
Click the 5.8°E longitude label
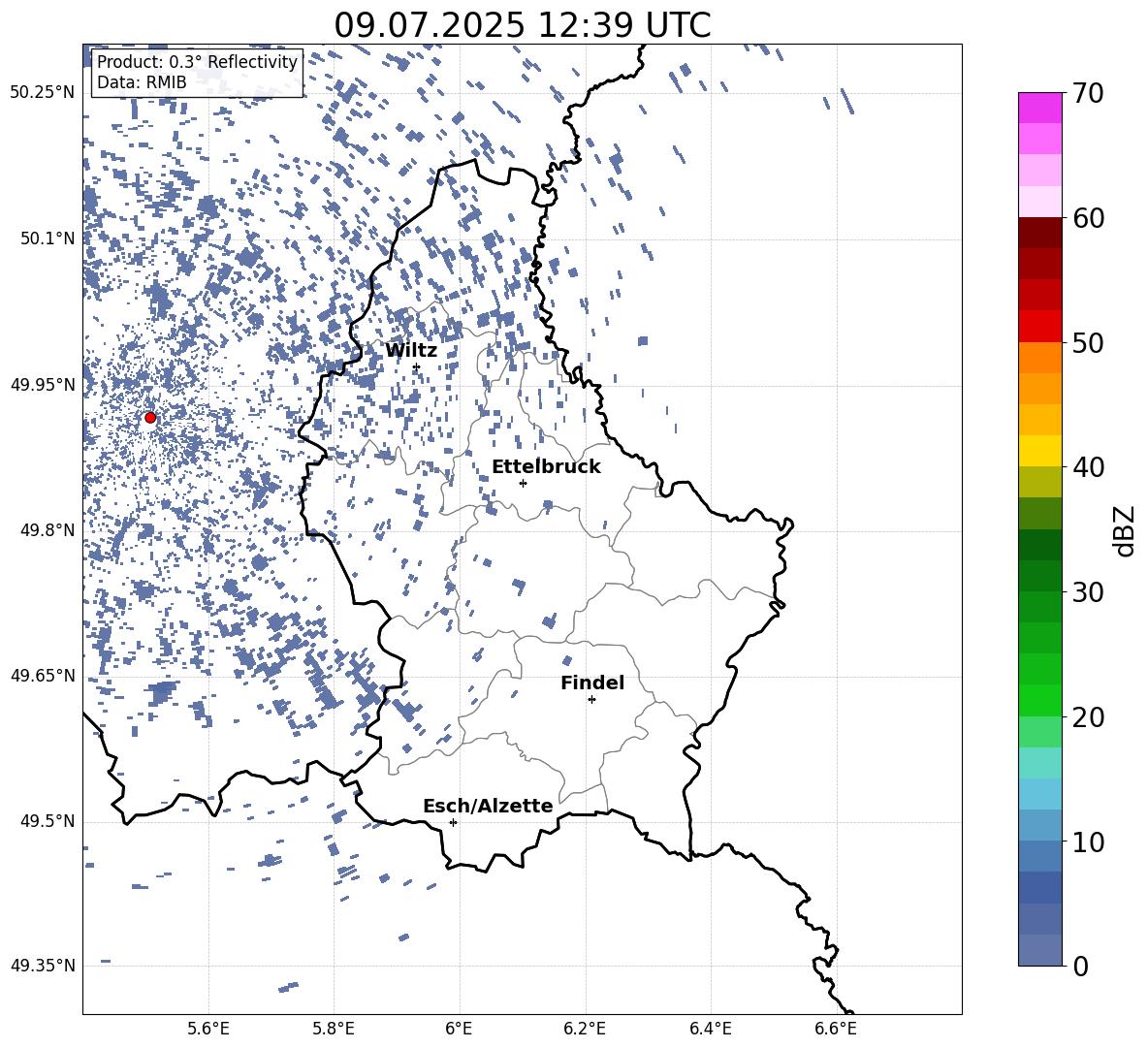pyautogui.click(x=334, y=1029)
